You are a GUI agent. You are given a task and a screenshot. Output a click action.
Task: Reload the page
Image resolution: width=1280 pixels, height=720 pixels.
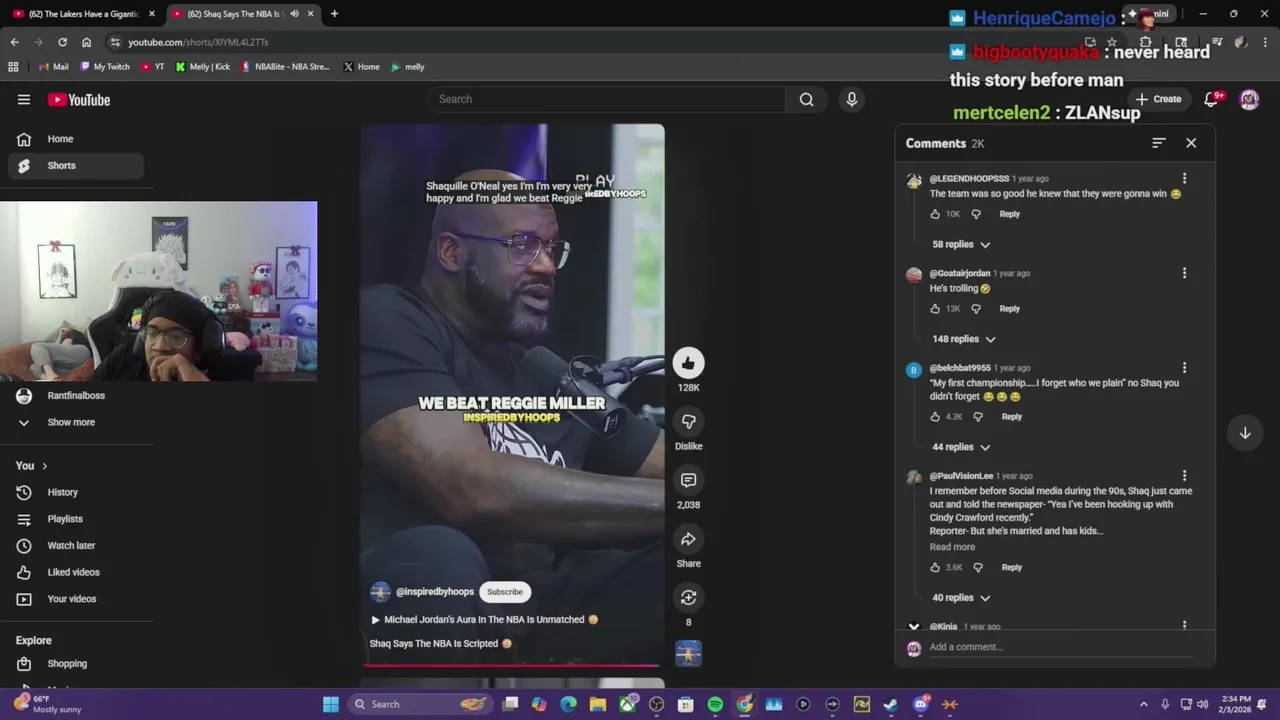(x=62, y=42)
